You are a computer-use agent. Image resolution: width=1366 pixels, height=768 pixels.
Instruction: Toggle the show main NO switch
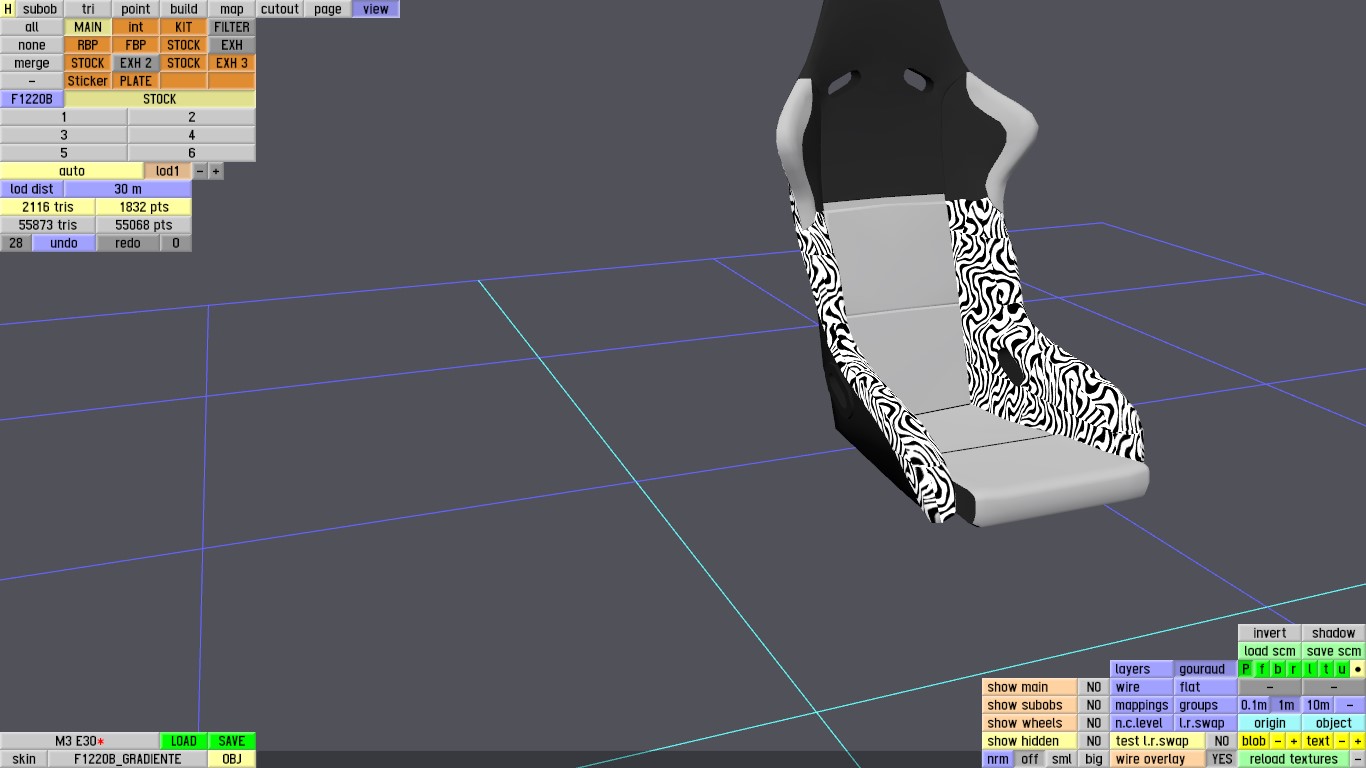coord(1094,687)
